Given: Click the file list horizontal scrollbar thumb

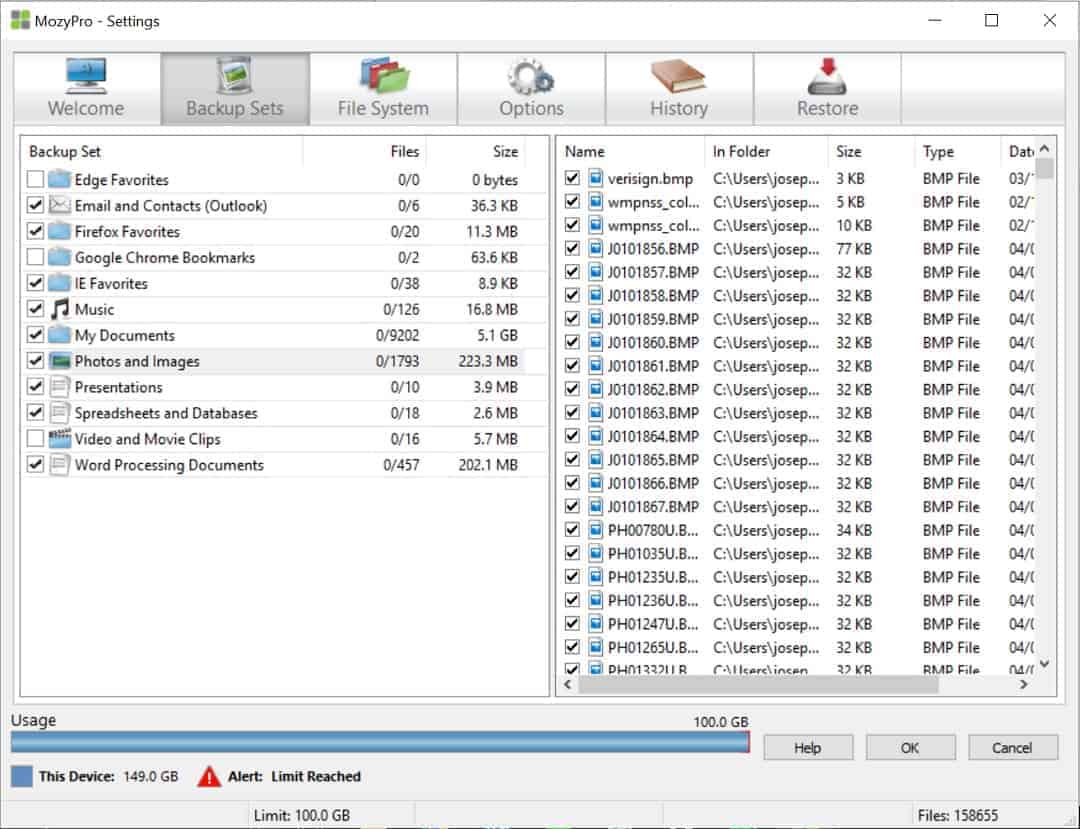Looking at the screenshot, I should click(x=758, y=685).
